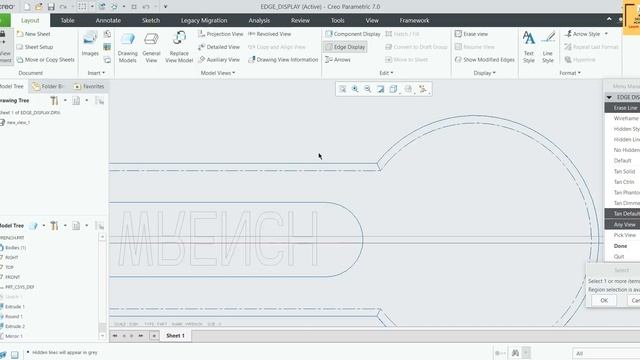Open the selection filter All dropdown
640x360 pixels.
(x=606, y=353)
